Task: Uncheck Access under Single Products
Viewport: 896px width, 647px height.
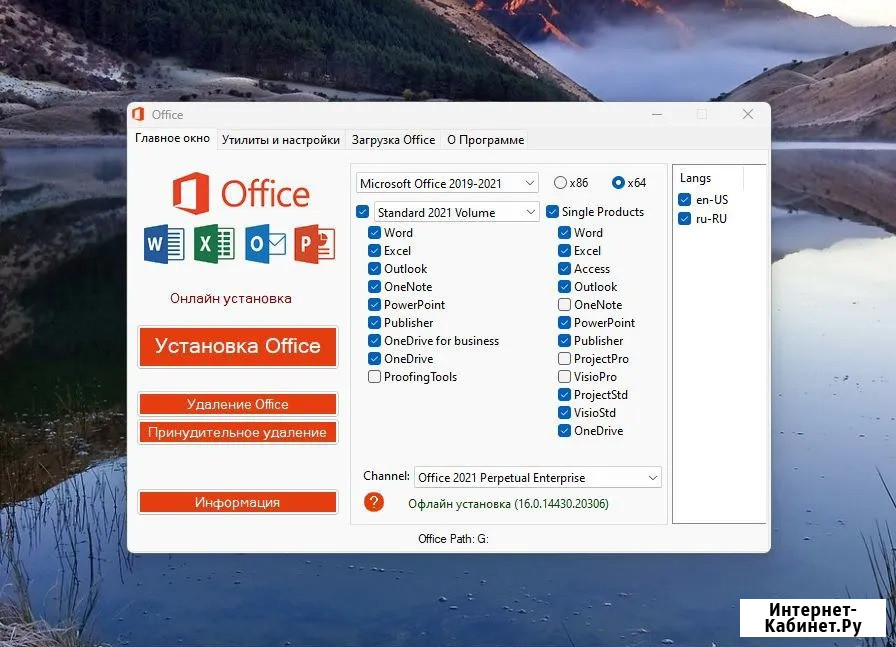Action: (x=564, y=269)
